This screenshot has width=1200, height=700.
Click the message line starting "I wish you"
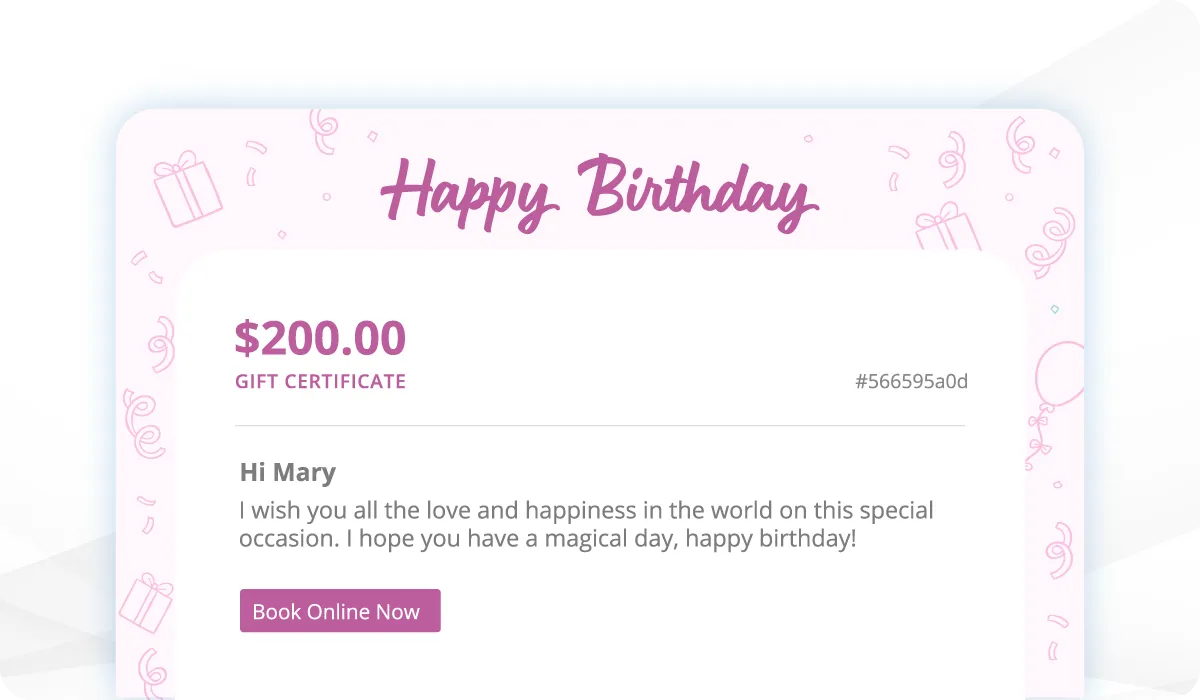(586, 510)
